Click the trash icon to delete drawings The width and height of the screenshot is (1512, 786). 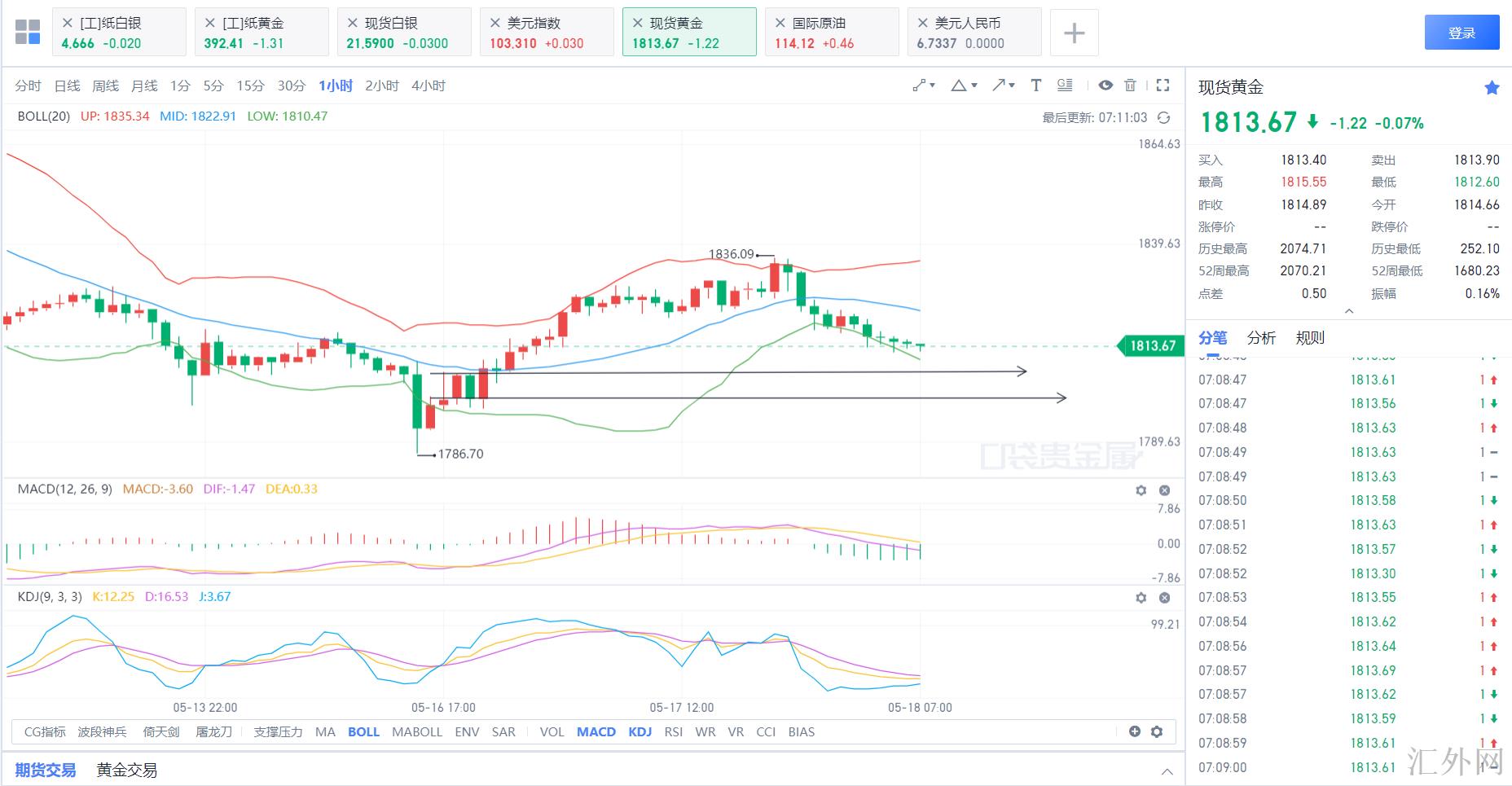pos(1130,86)
